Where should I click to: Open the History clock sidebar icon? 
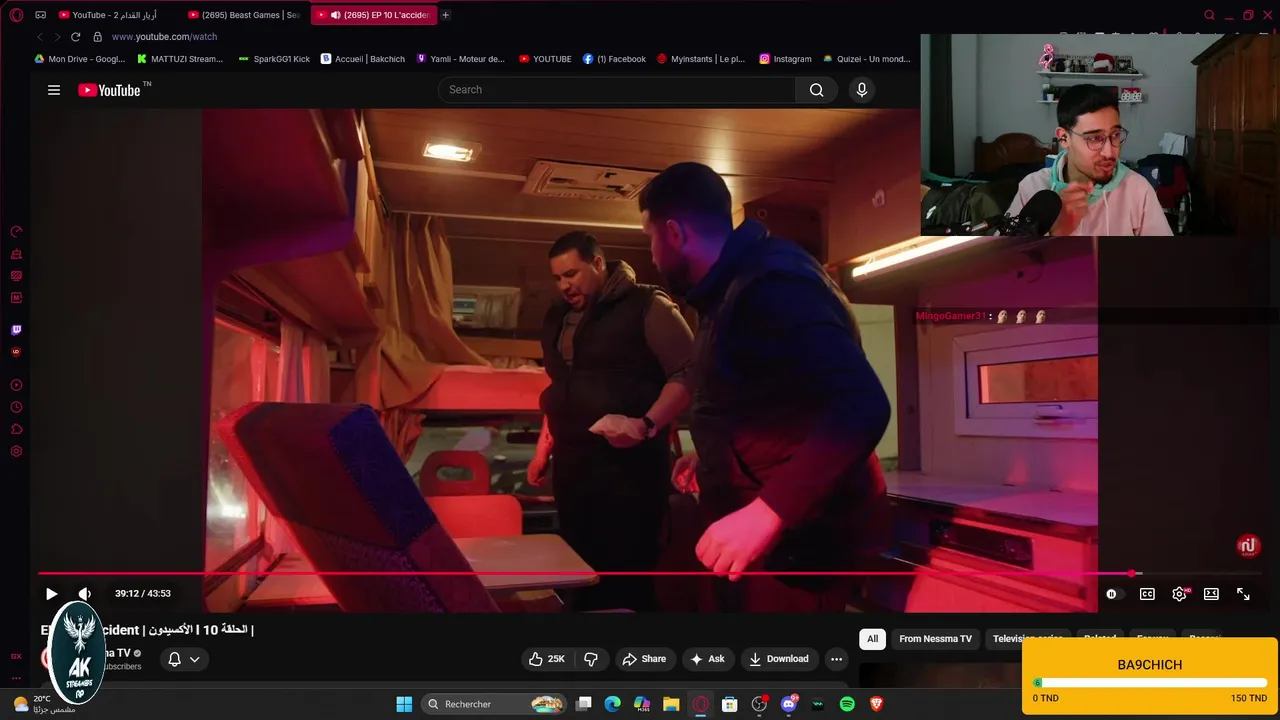click(16, 407)
